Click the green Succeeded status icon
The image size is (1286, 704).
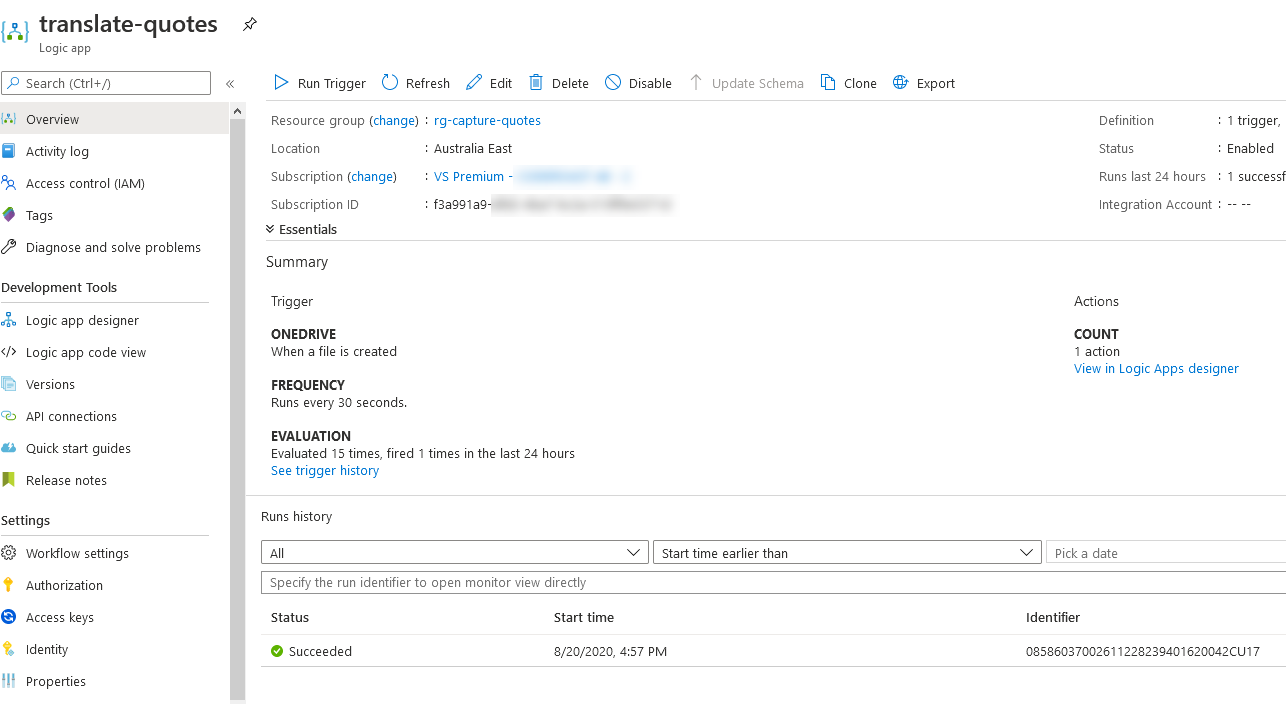point(277,651)
